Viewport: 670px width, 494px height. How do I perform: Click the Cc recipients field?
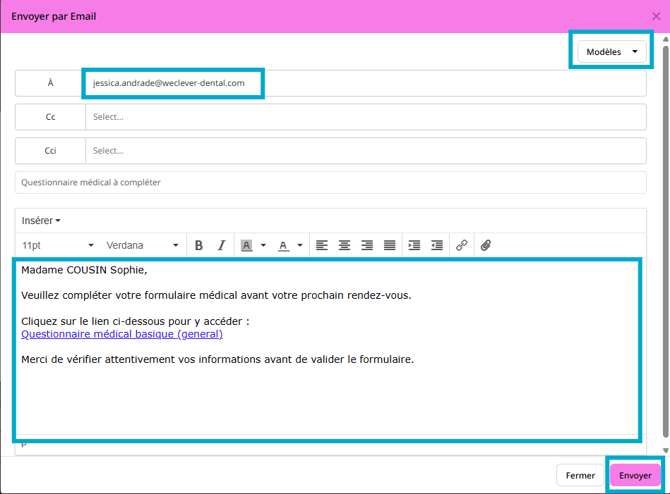pyautogui.click(x=366, y=117)
